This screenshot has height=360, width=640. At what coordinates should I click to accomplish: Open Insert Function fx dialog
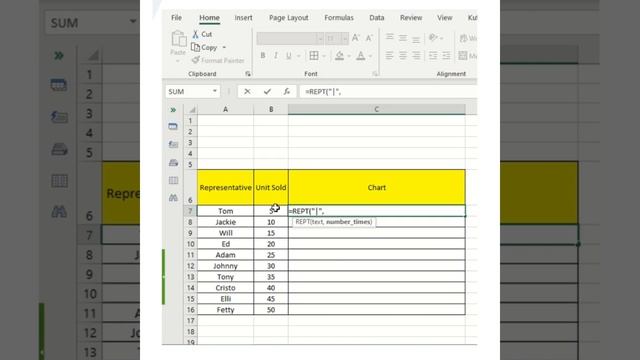coord(287,91)
